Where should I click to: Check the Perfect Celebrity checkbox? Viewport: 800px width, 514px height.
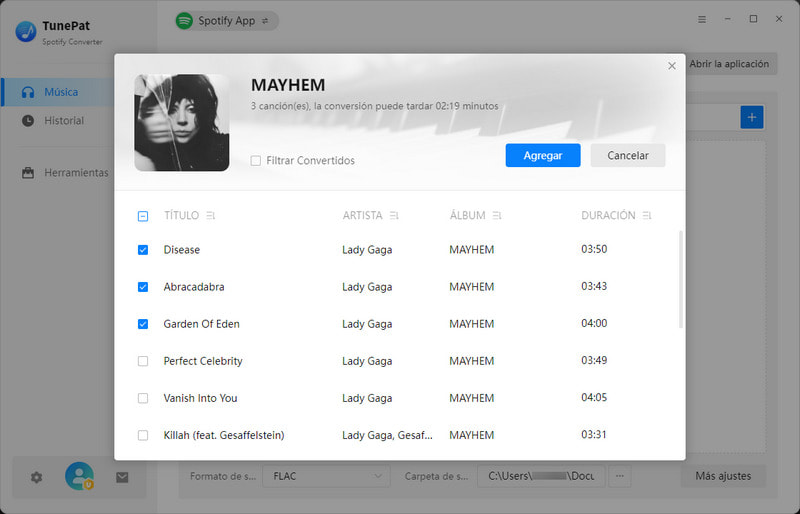tap(143, 361)
